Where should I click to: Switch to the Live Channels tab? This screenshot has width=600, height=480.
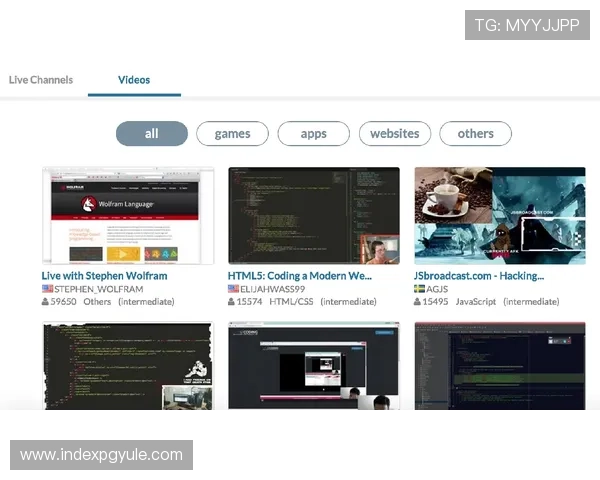tap(41, 80)
